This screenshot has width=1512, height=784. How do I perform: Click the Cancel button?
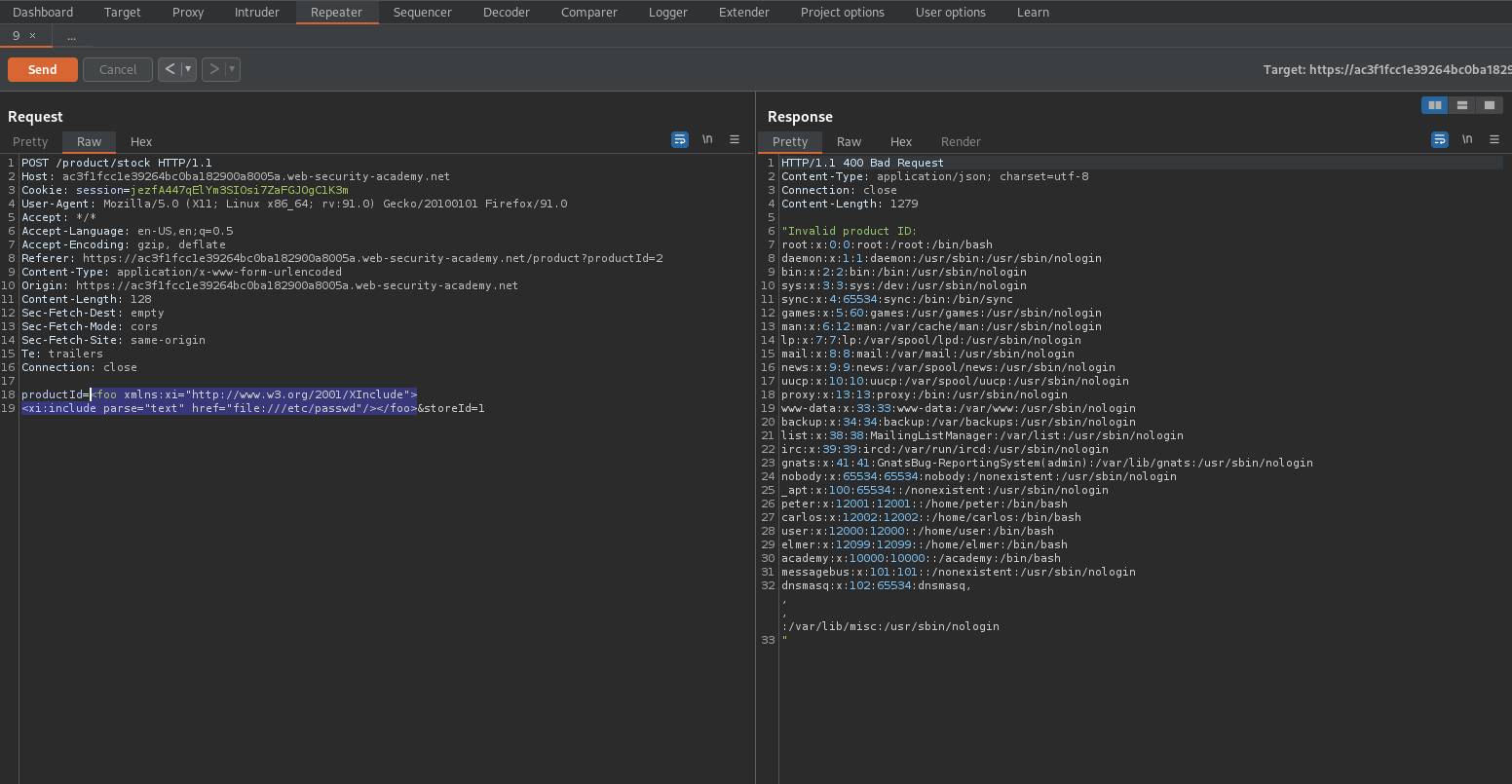click(118, 69)
